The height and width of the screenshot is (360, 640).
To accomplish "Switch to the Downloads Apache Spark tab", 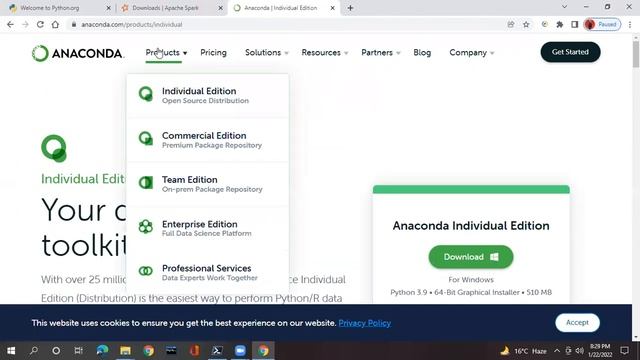I will point(171,8).
